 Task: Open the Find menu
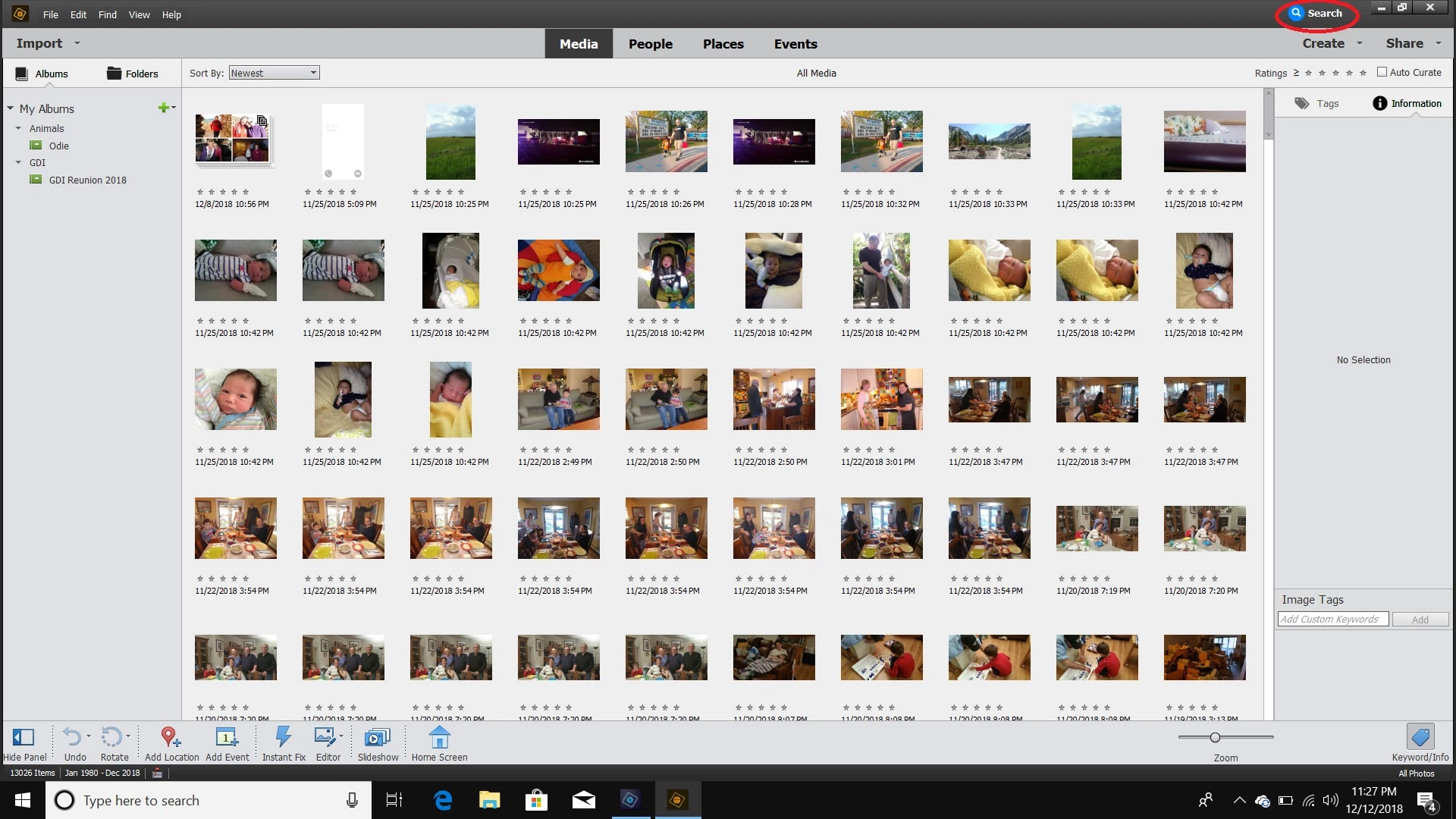pos(107,14)
